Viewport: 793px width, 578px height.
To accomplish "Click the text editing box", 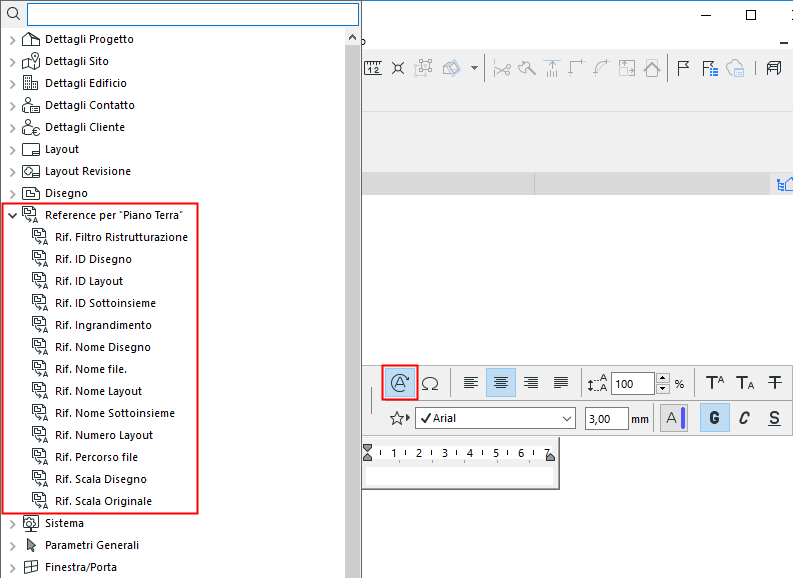I will pyautogui.click(x=460, y=476).
